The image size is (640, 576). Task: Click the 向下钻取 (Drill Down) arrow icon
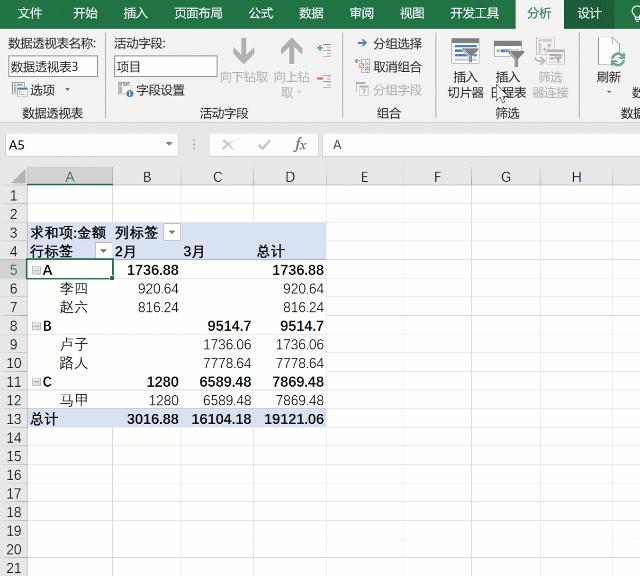point(244,51)
